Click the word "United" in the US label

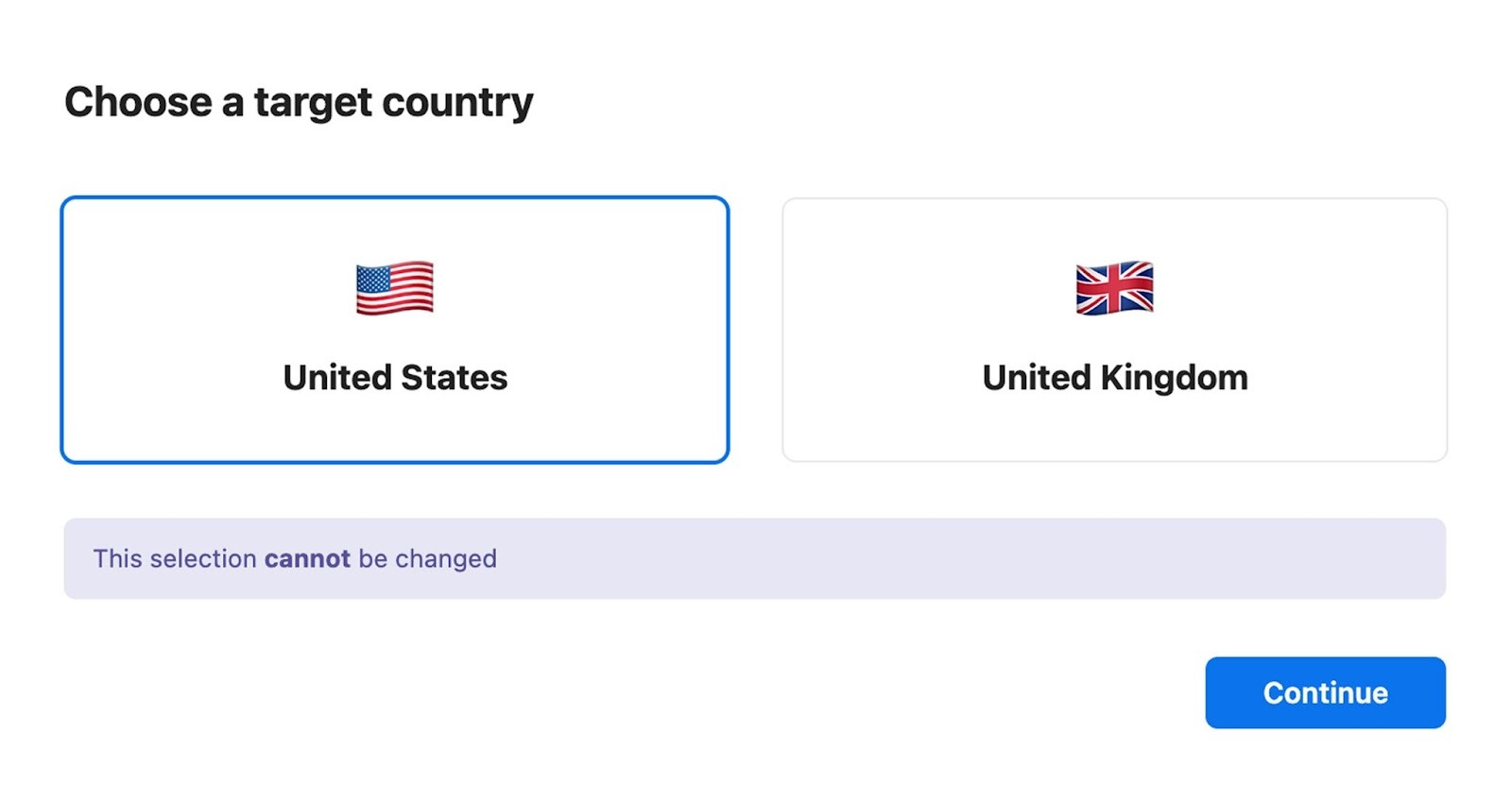pyautogui.click(x=336, y=378)
